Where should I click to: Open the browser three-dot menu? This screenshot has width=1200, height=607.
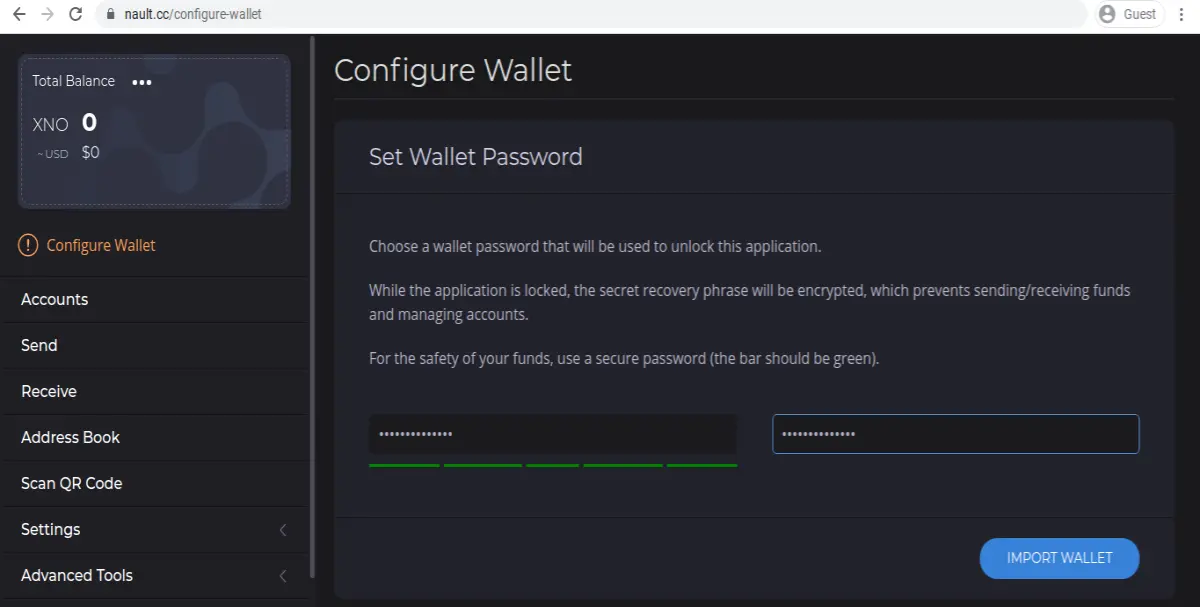click(x=1182, y=14)
